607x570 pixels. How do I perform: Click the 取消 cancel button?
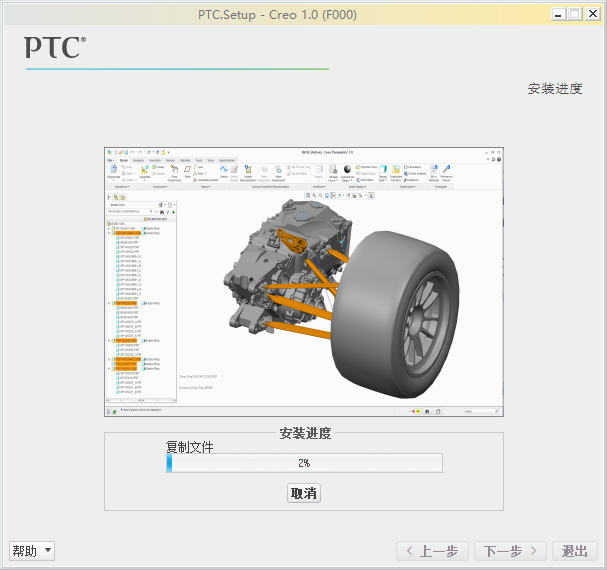pyautogui.click(x=304, y=493)
